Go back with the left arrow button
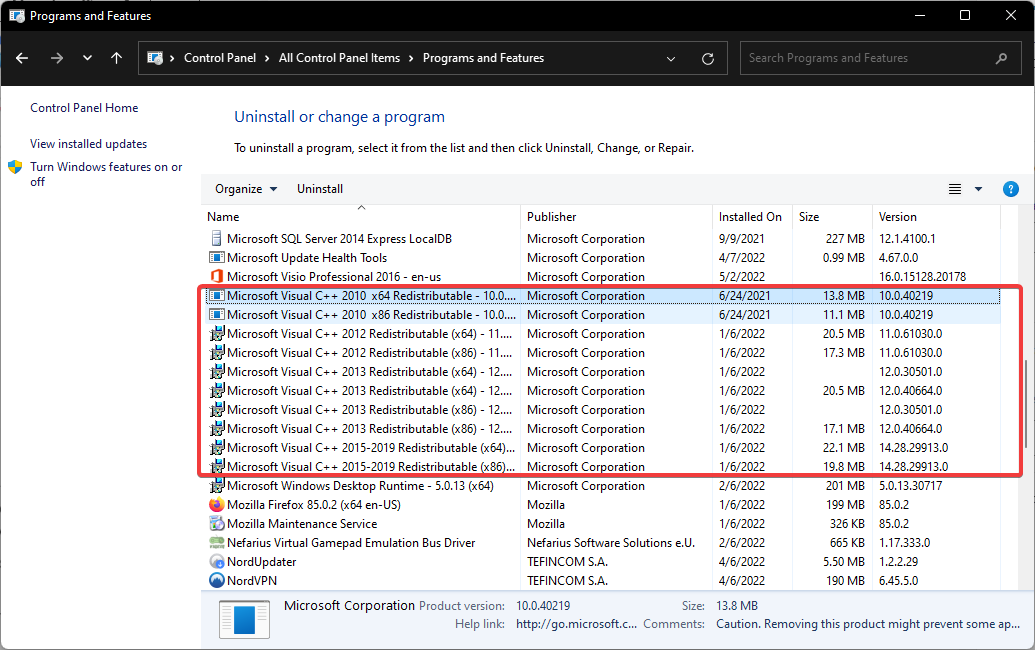Viewport: 1035px width, 650px height. (22, 58)
